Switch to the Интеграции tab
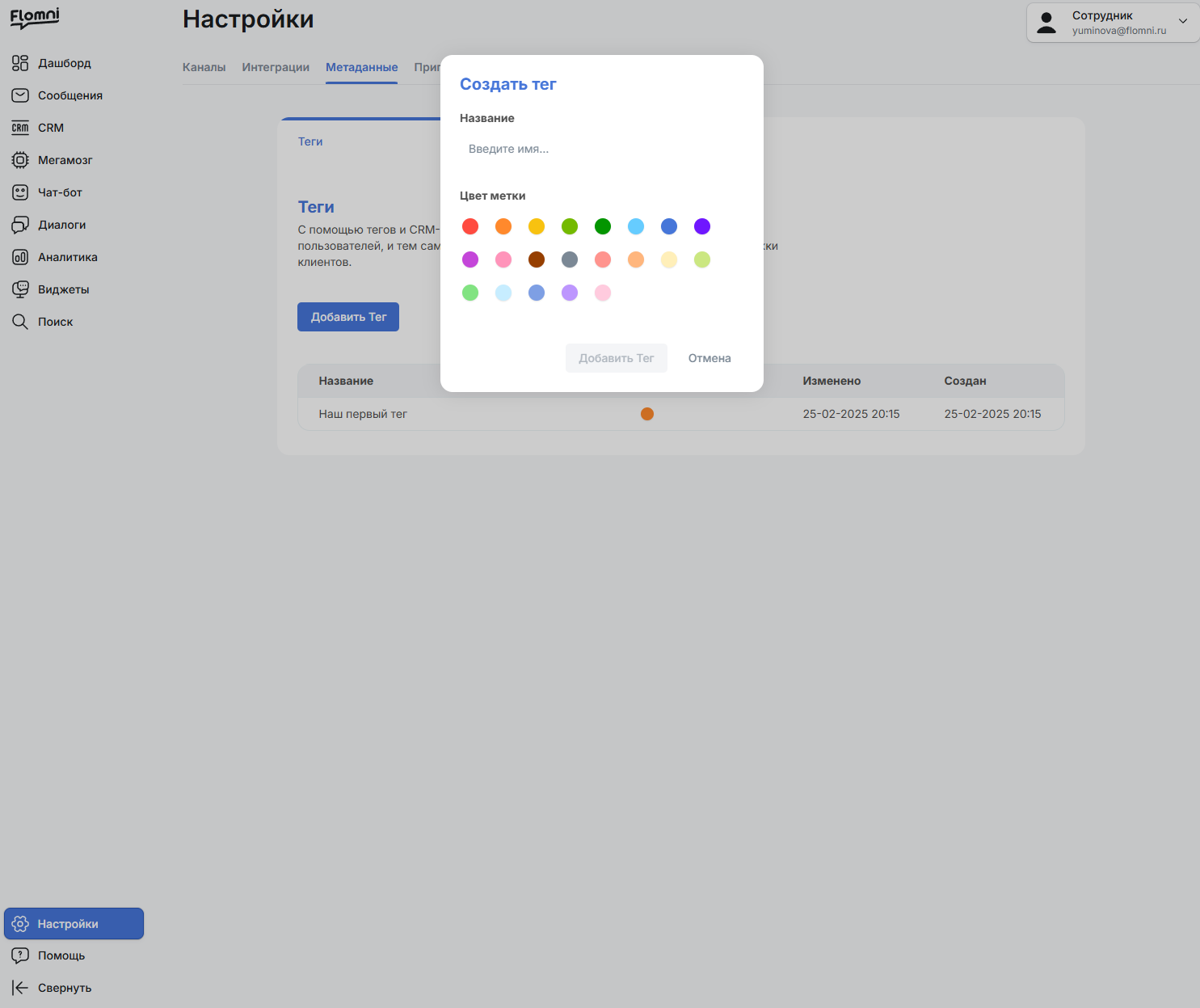The height and width of the screenshot is (1008, 1200). click(276, 67)
